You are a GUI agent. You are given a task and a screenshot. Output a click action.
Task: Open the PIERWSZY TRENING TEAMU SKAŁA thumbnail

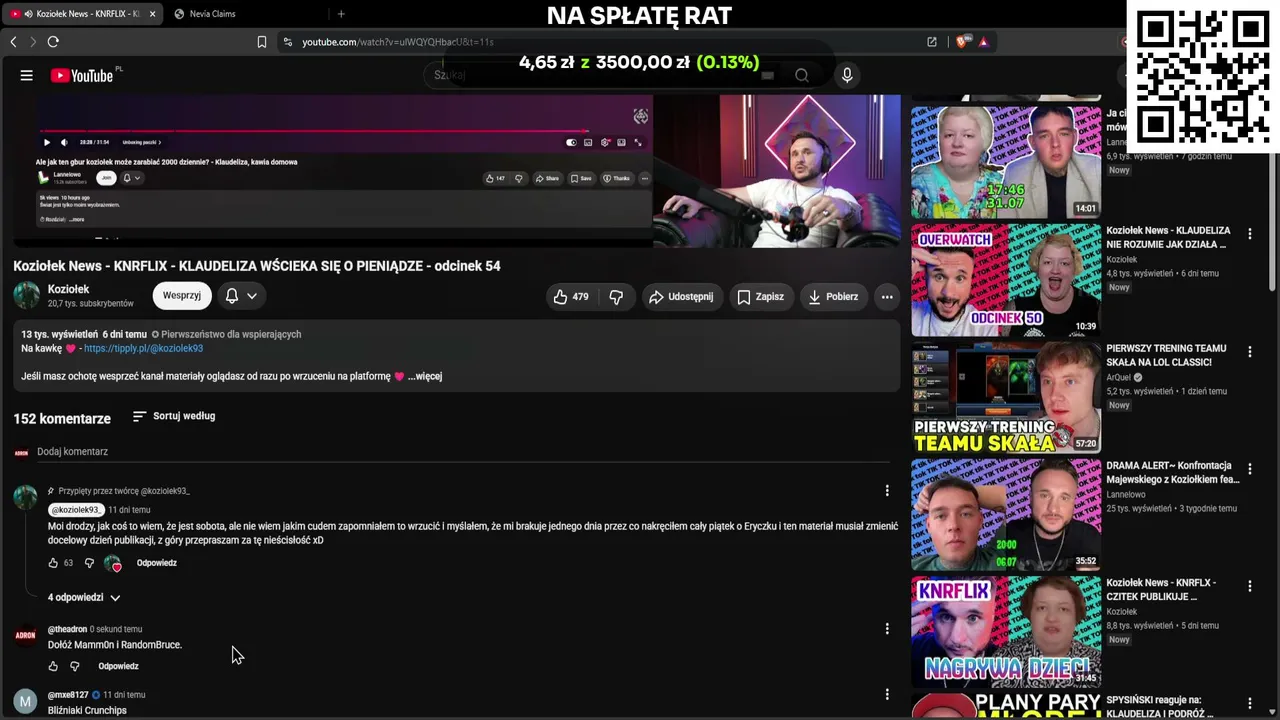click(1006, 398)
